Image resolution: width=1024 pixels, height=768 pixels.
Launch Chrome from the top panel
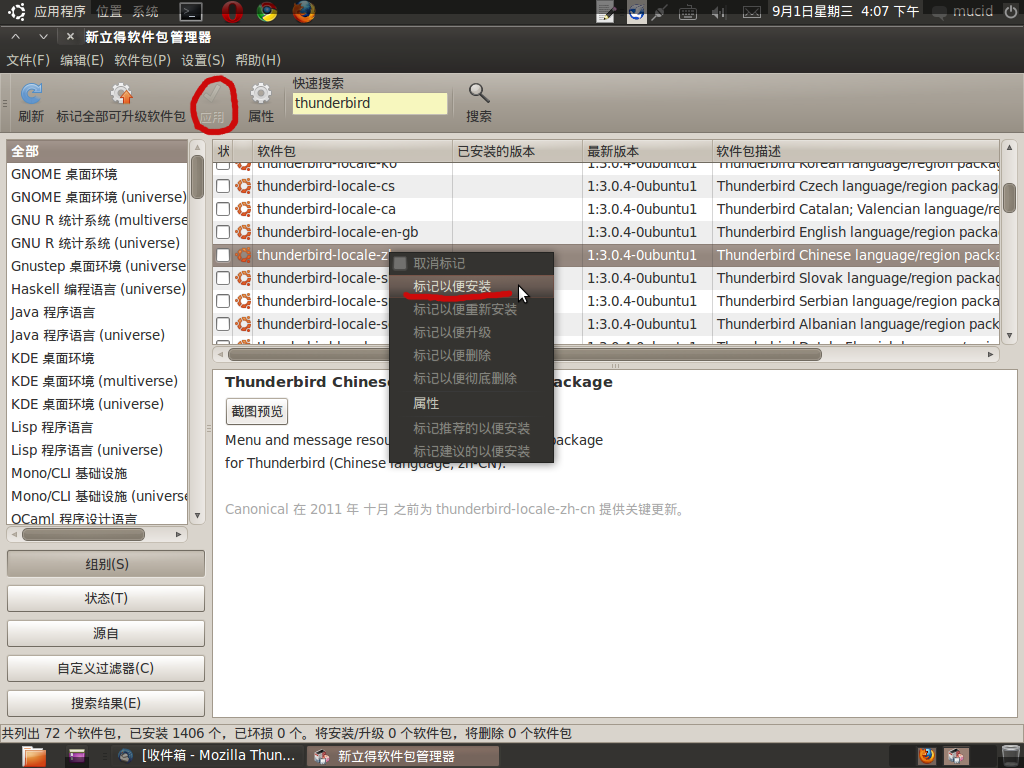point(267,12)
